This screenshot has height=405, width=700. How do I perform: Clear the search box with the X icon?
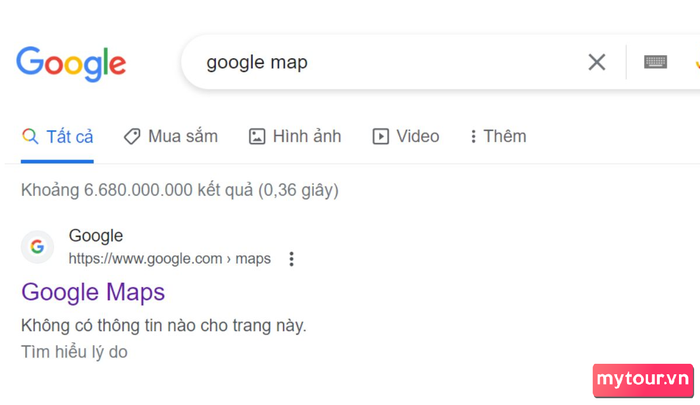pyautogui.click(x=596, y=62)
